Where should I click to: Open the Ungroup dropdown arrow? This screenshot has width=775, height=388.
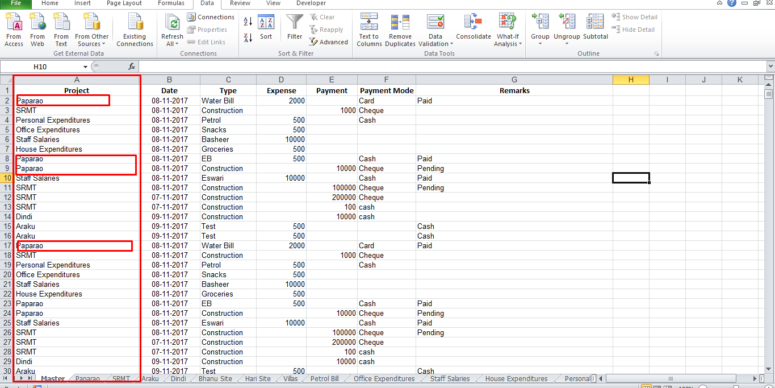pyautogui.click(x=566, y=44)
